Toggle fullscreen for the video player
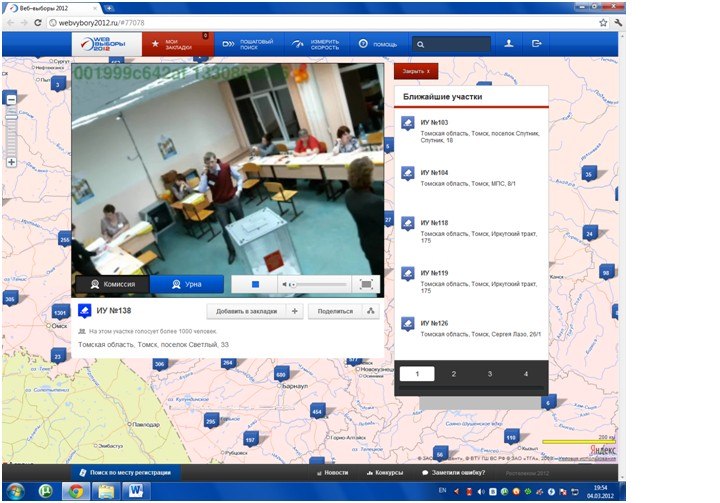 367,284
